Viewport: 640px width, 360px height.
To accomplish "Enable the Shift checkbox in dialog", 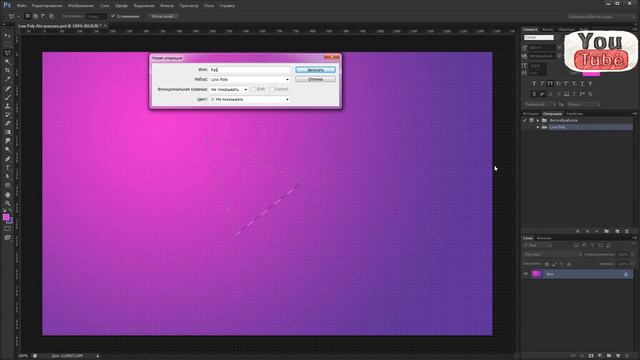I will [253, 89].
